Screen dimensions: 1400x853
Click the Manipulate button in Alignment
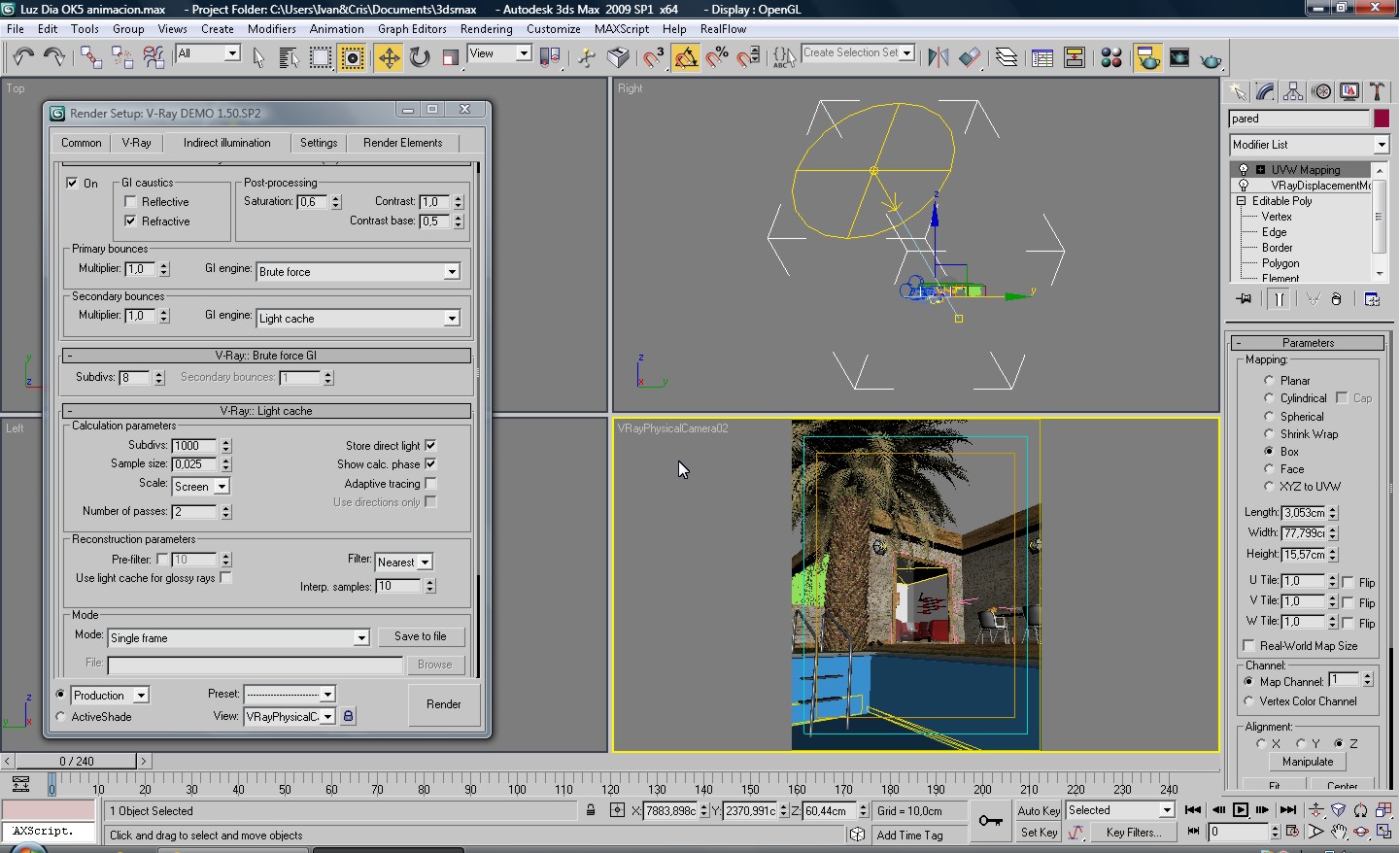(x=1308, y=762)
